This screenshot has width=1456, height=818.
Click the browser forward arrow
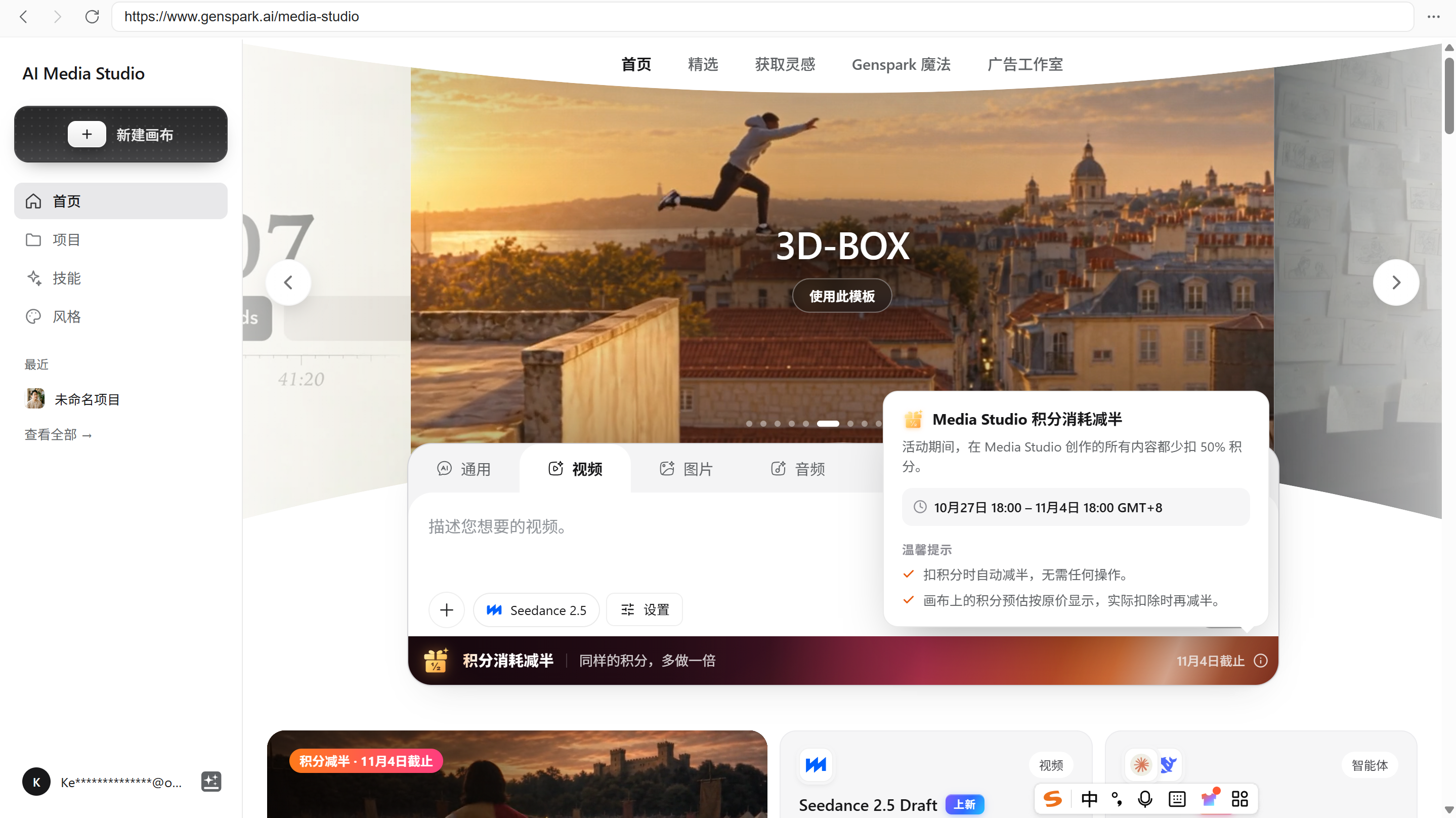(x=57, y=16)
